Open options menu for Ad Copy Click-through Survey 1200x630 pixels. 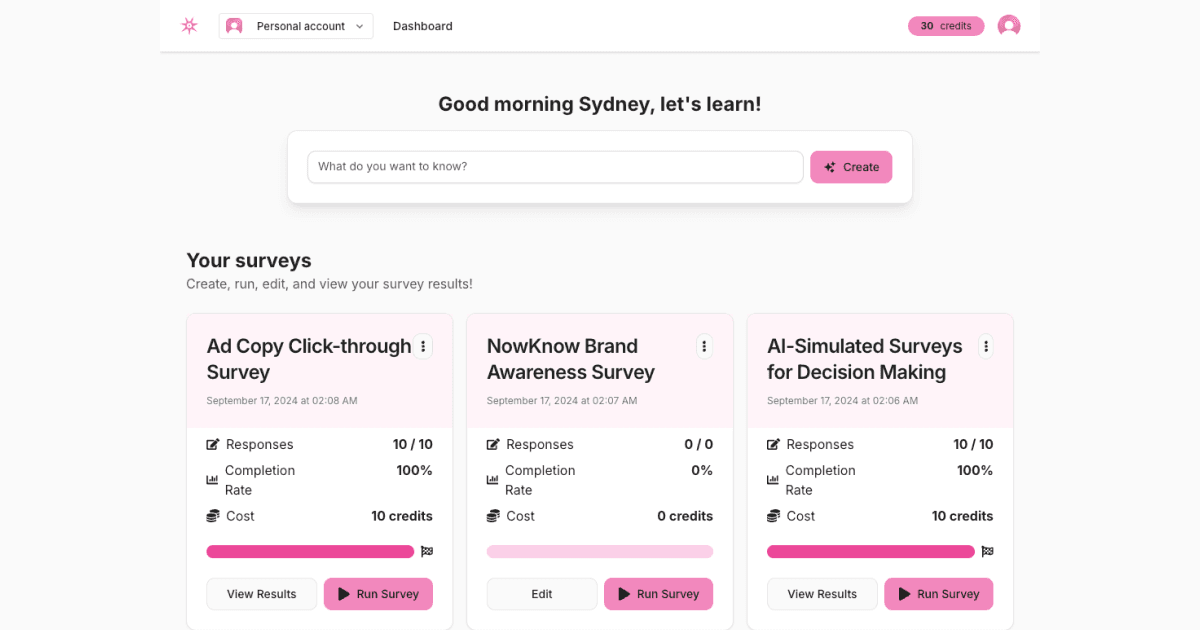coord(423,346)
